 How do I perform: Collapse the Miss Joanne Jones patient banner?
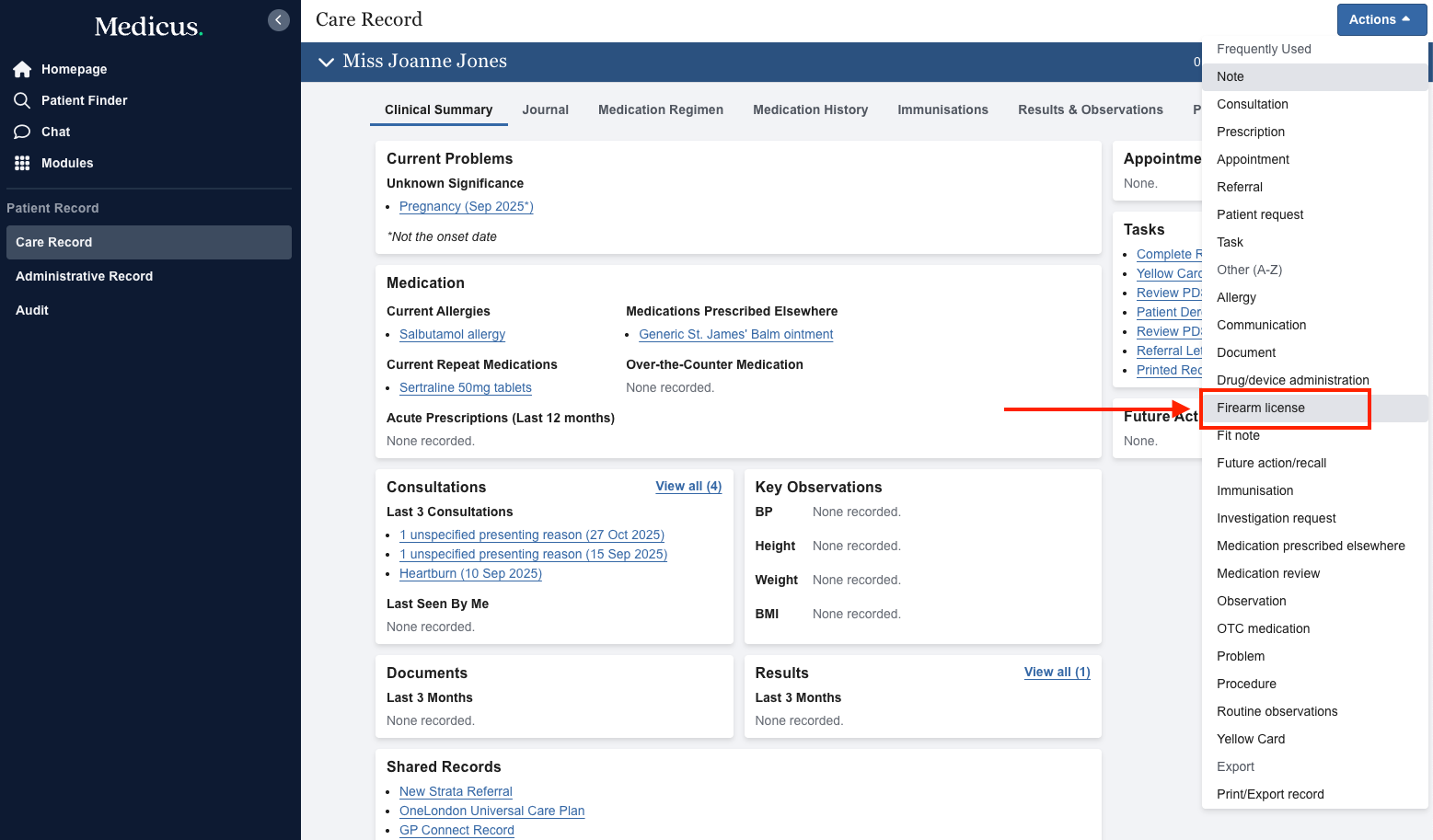coord(326,62)
